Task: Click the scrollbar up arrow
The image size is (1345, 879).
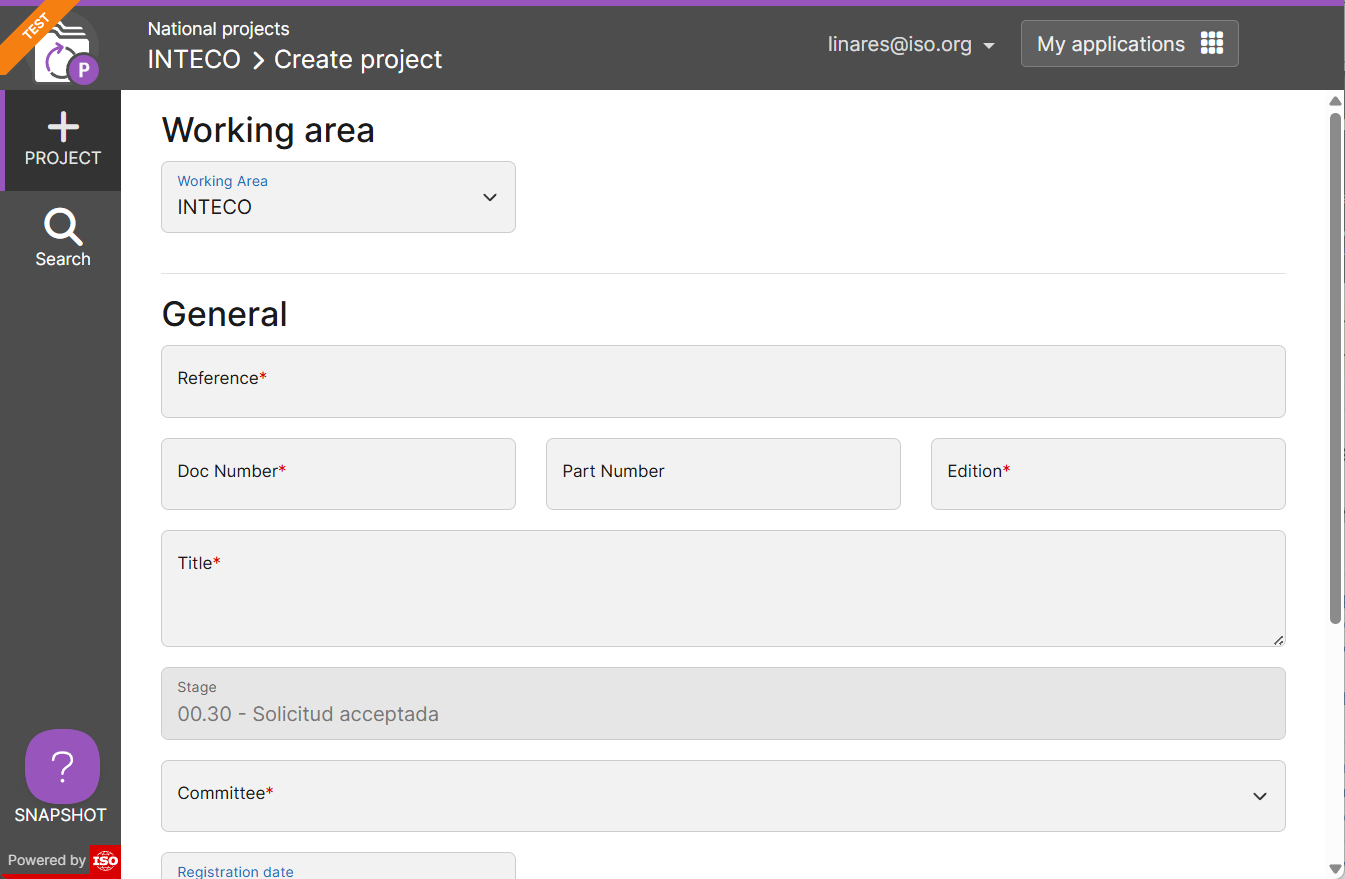Action: tap(1335, 100)
